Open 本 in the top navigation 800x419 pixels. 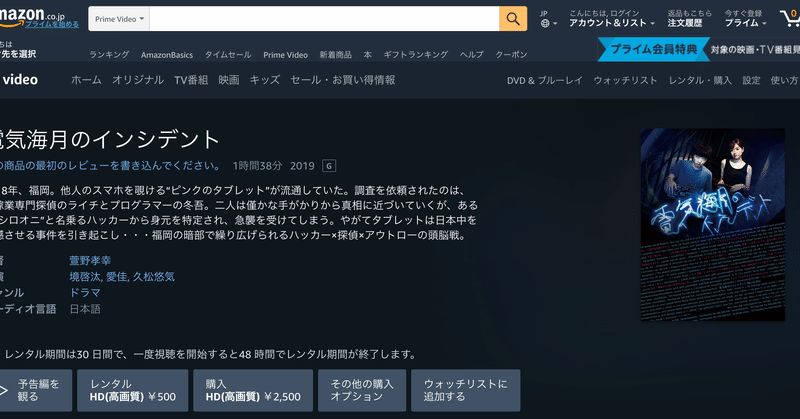point(367,55)
